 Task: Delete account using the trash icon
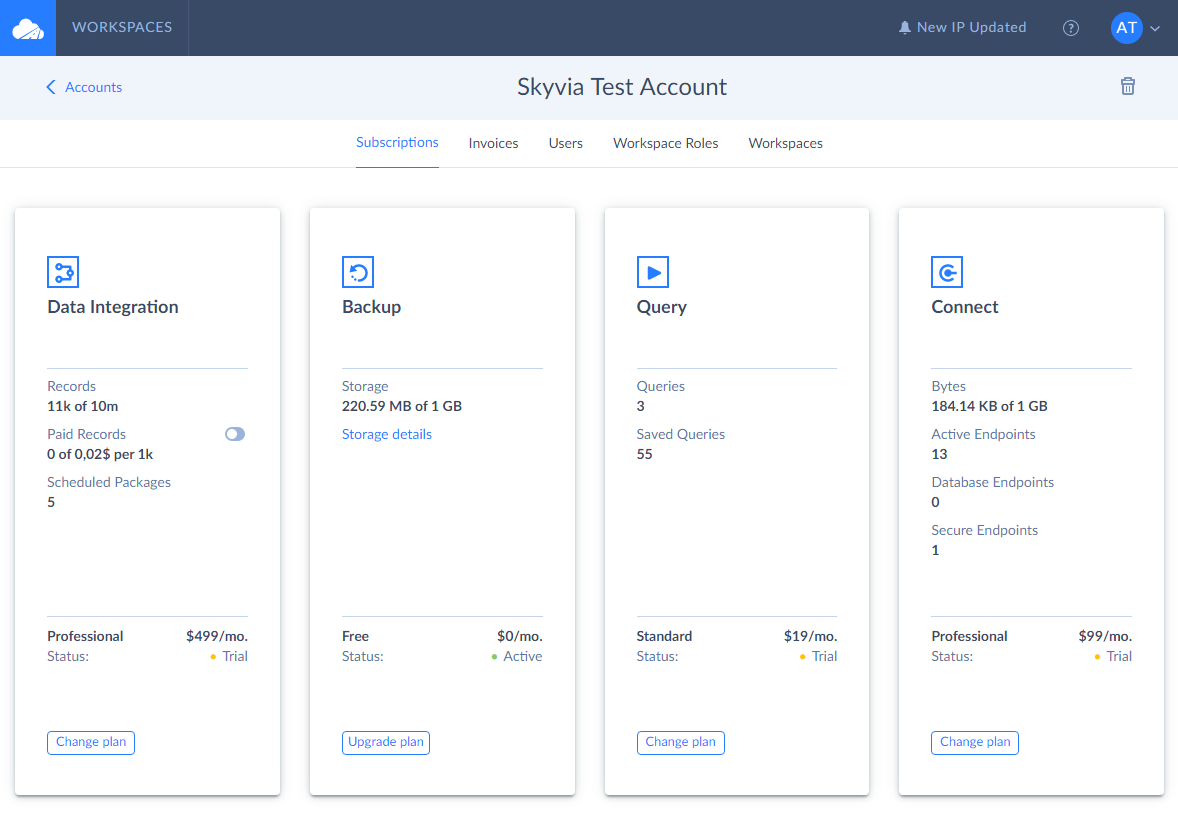1128,86
